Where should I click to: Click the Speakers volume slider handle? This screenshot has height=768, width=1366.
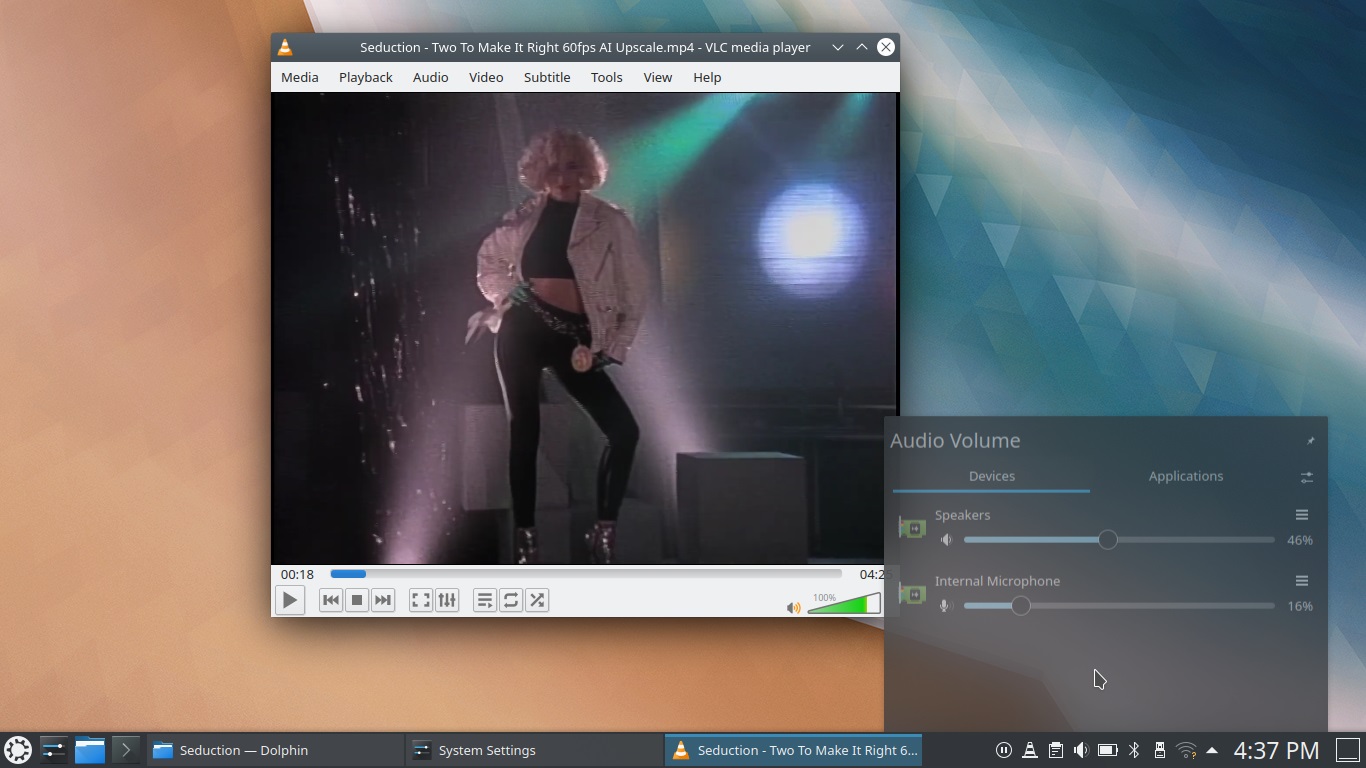(1108, 540)
